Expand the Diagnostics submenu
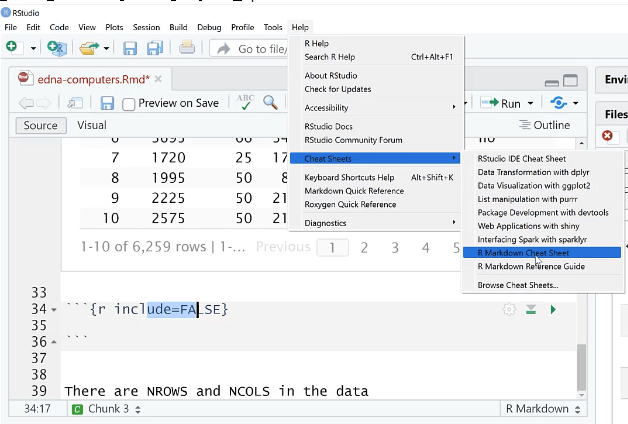The image size is (628, 424). (377, 223)
